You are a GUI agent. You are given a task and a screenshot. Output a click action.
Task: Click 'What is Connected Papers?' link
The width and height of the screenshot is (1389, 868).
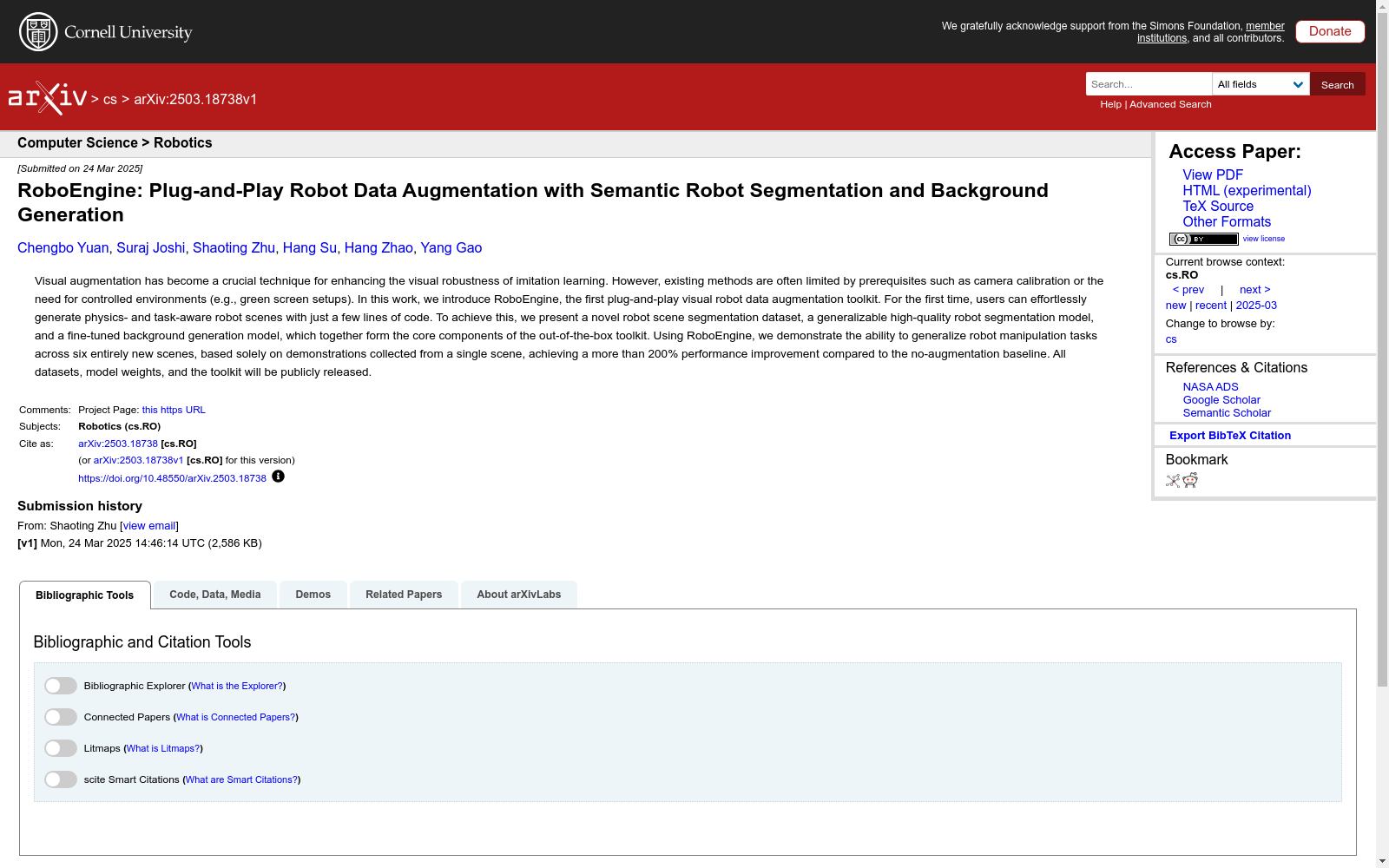[x=236, y=717]
